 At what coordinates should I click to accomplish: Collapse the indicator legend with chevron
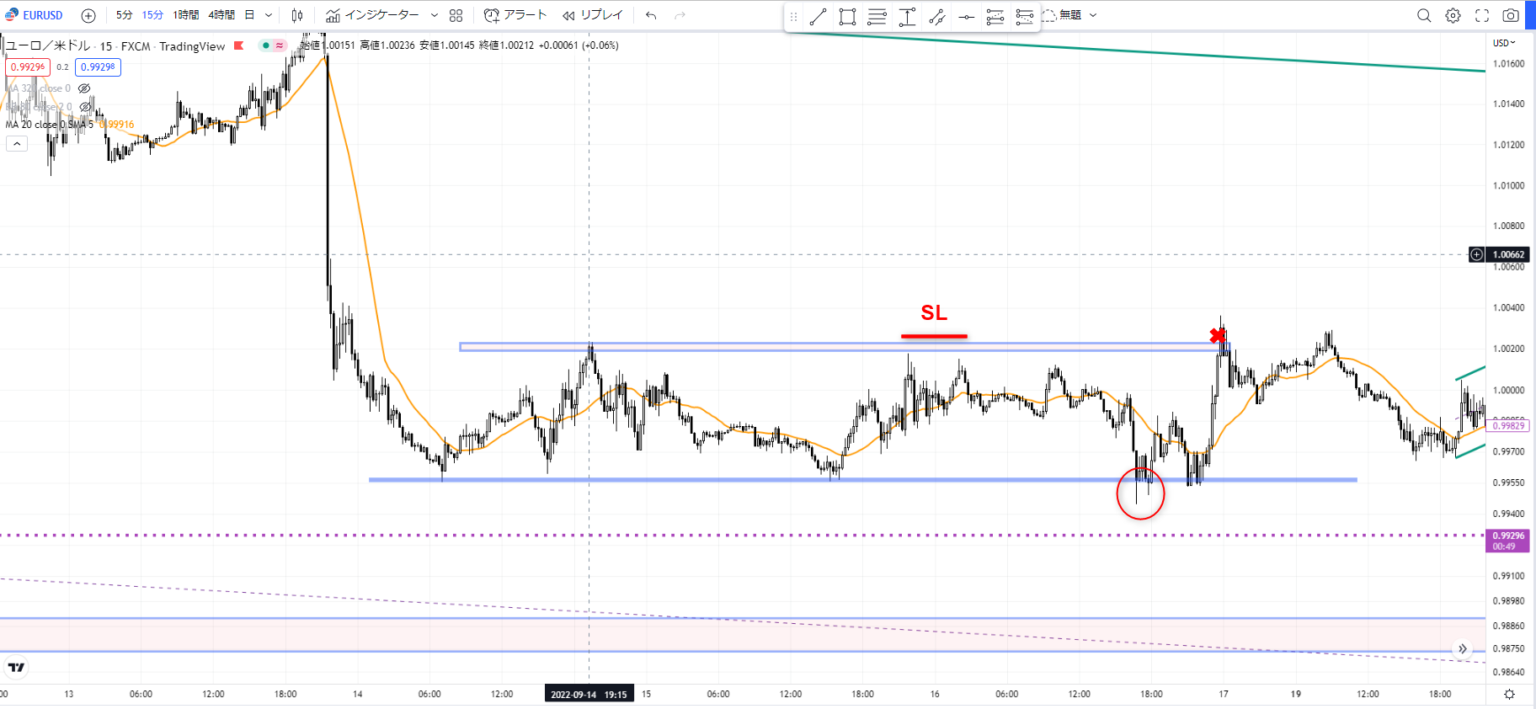coord(16,143)
